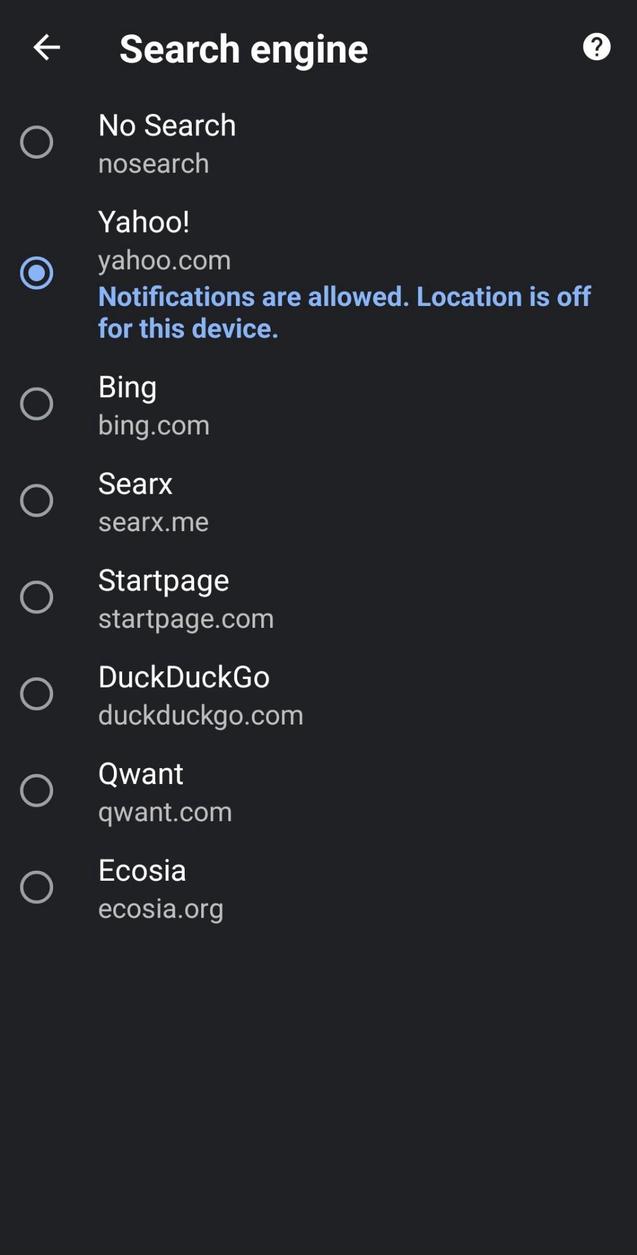Enable Startpage as search engine
This screenshot has height=1255, width=637.
click(36, 596)
